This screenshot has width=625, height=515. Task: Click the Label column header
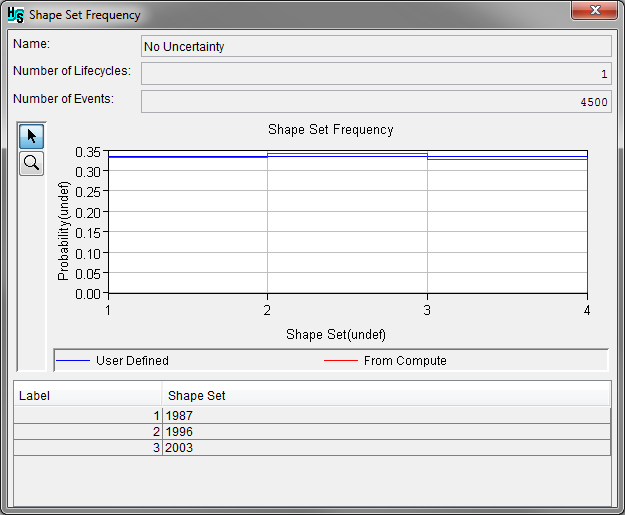coord(88,395)
